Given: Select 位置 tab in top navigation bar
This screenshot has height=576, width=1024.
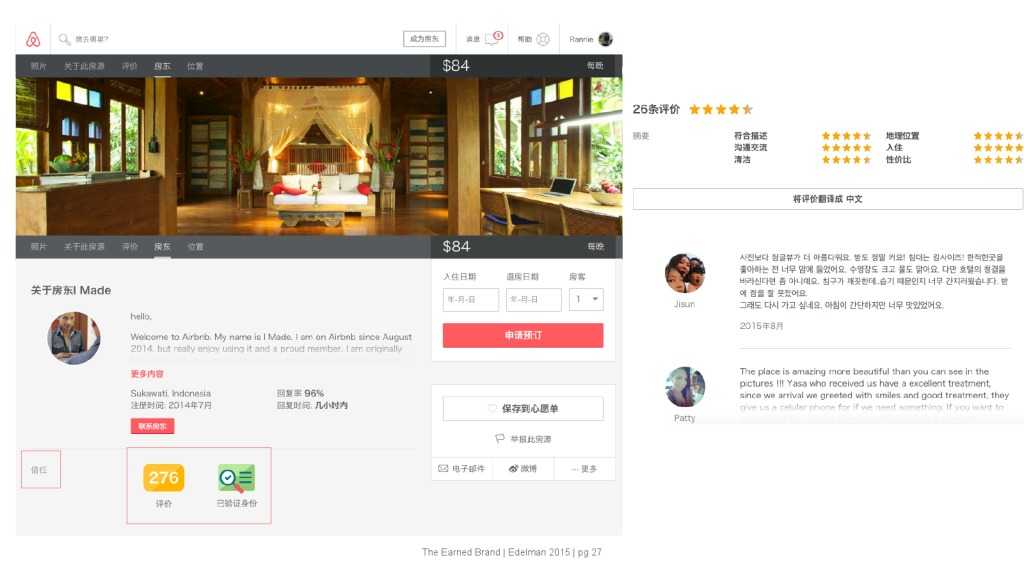Looking at the screenshot, I should (x=195, y=66).
